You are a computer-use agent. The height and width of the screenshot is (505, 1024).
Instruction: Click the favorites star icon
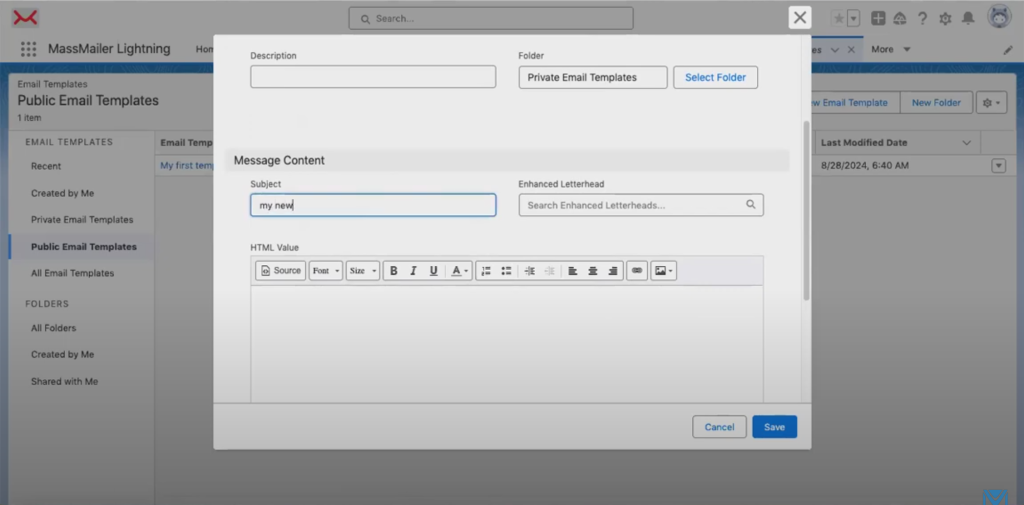[x=839, y=18]
